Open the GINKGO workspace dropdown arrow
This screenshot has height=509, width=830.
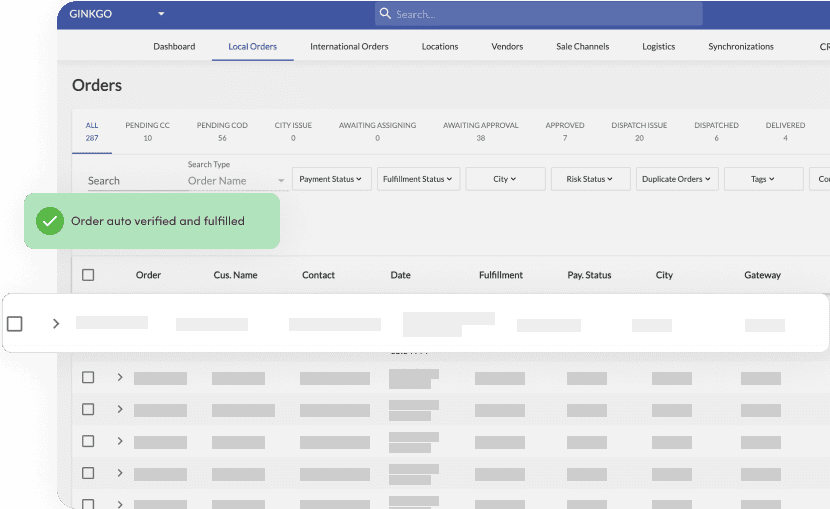[161, 14]
